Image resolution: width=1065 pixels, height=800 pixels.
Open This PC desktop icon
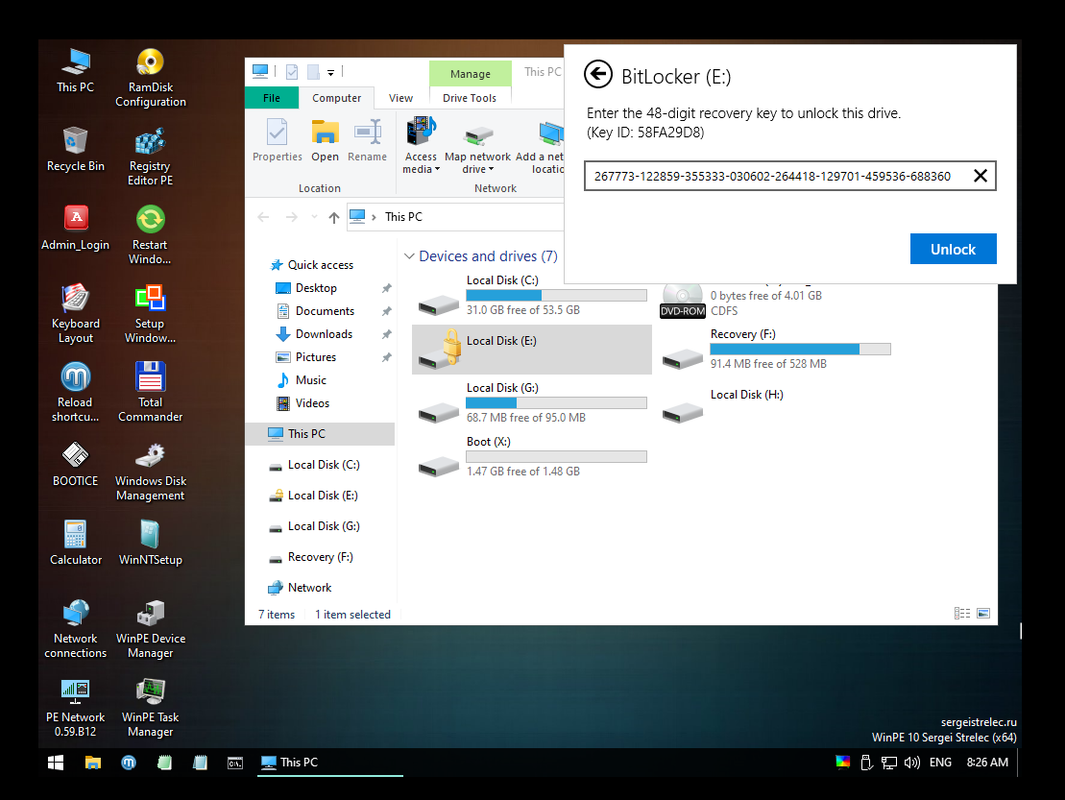(75, 71)
